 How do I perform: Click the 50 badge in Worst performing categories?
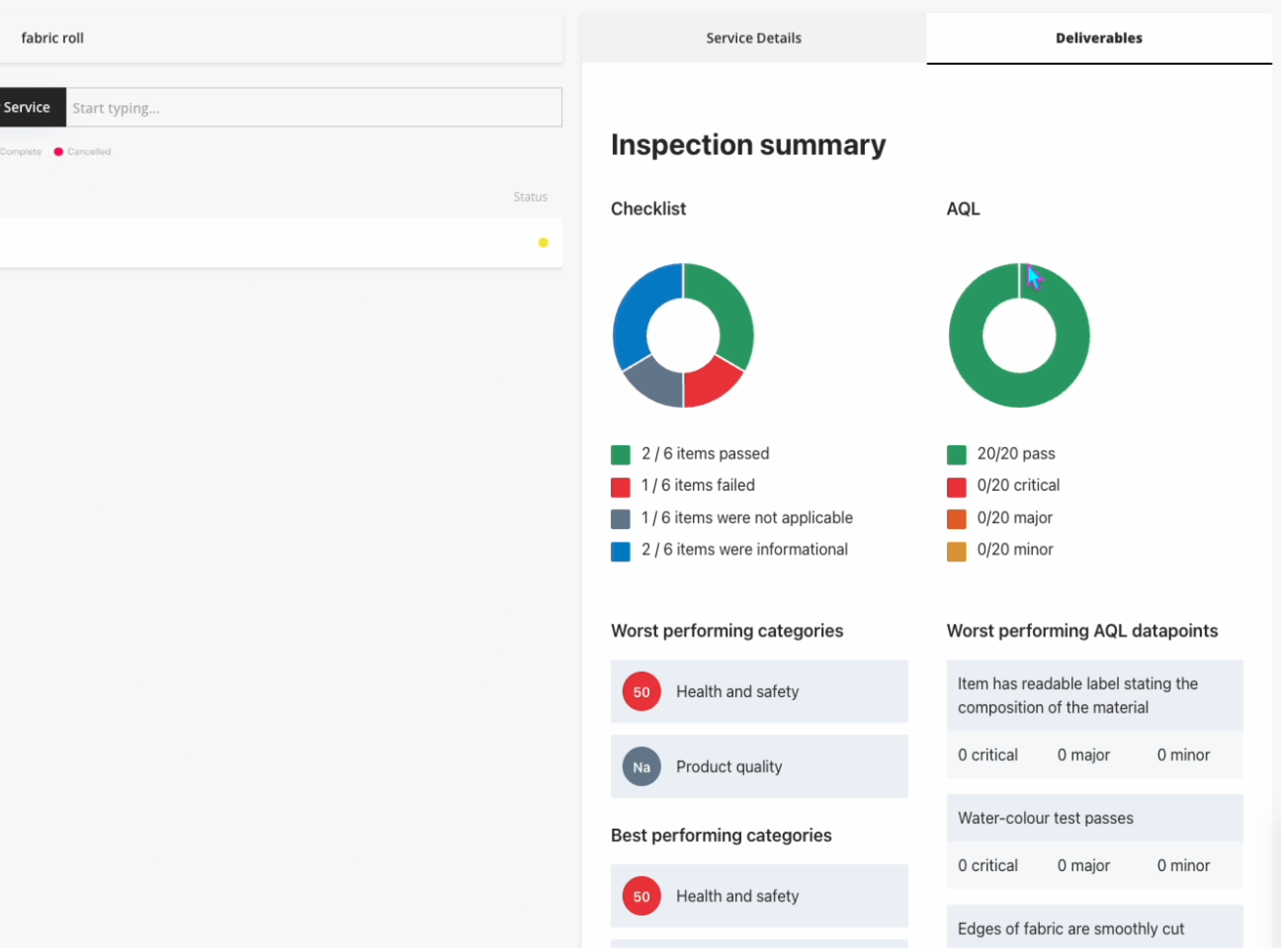pyautogui.click(x=642, y=692)
